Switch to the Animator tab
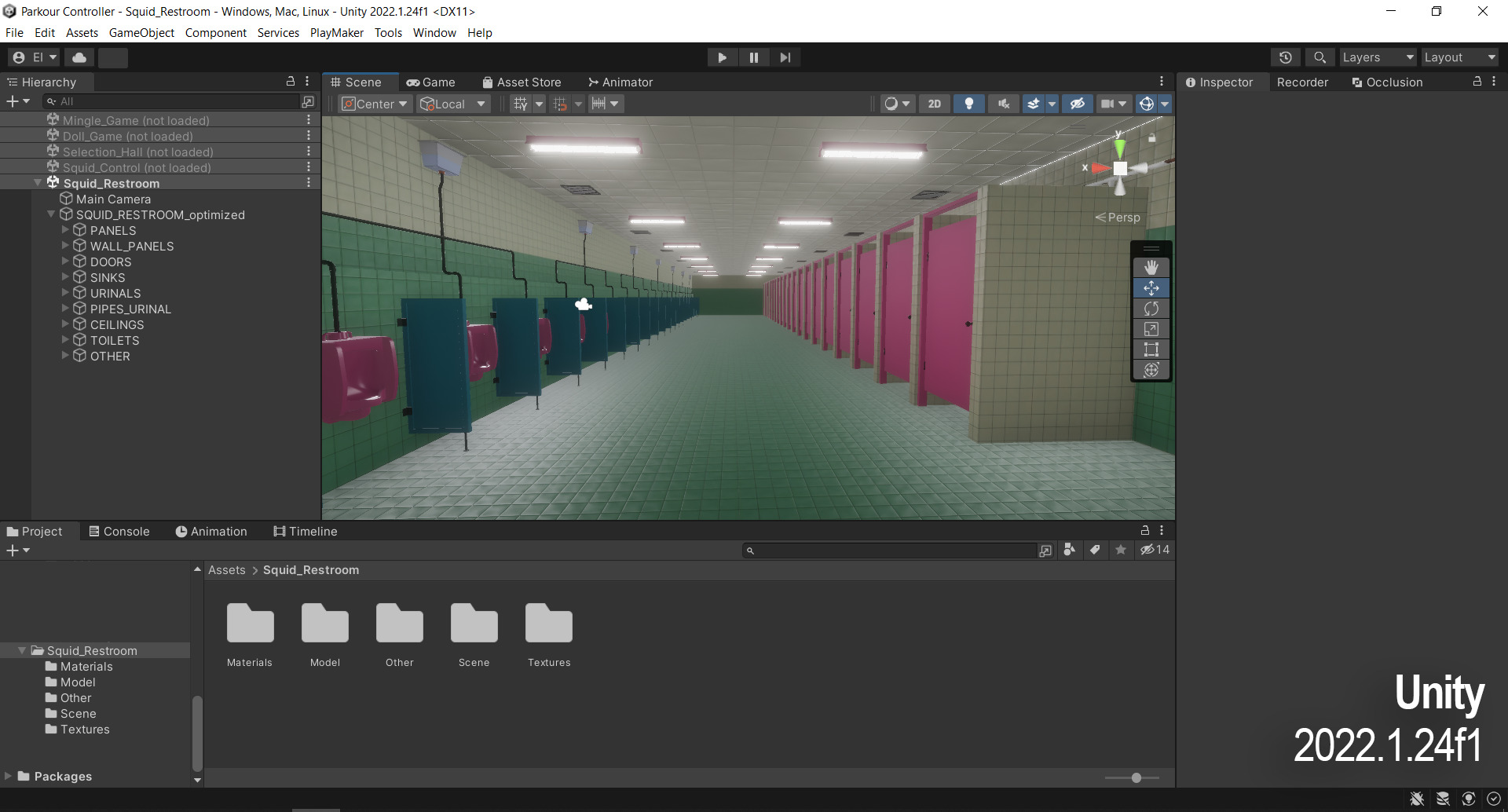Viewport: 1508px width, 812px height. coord(620,82)
